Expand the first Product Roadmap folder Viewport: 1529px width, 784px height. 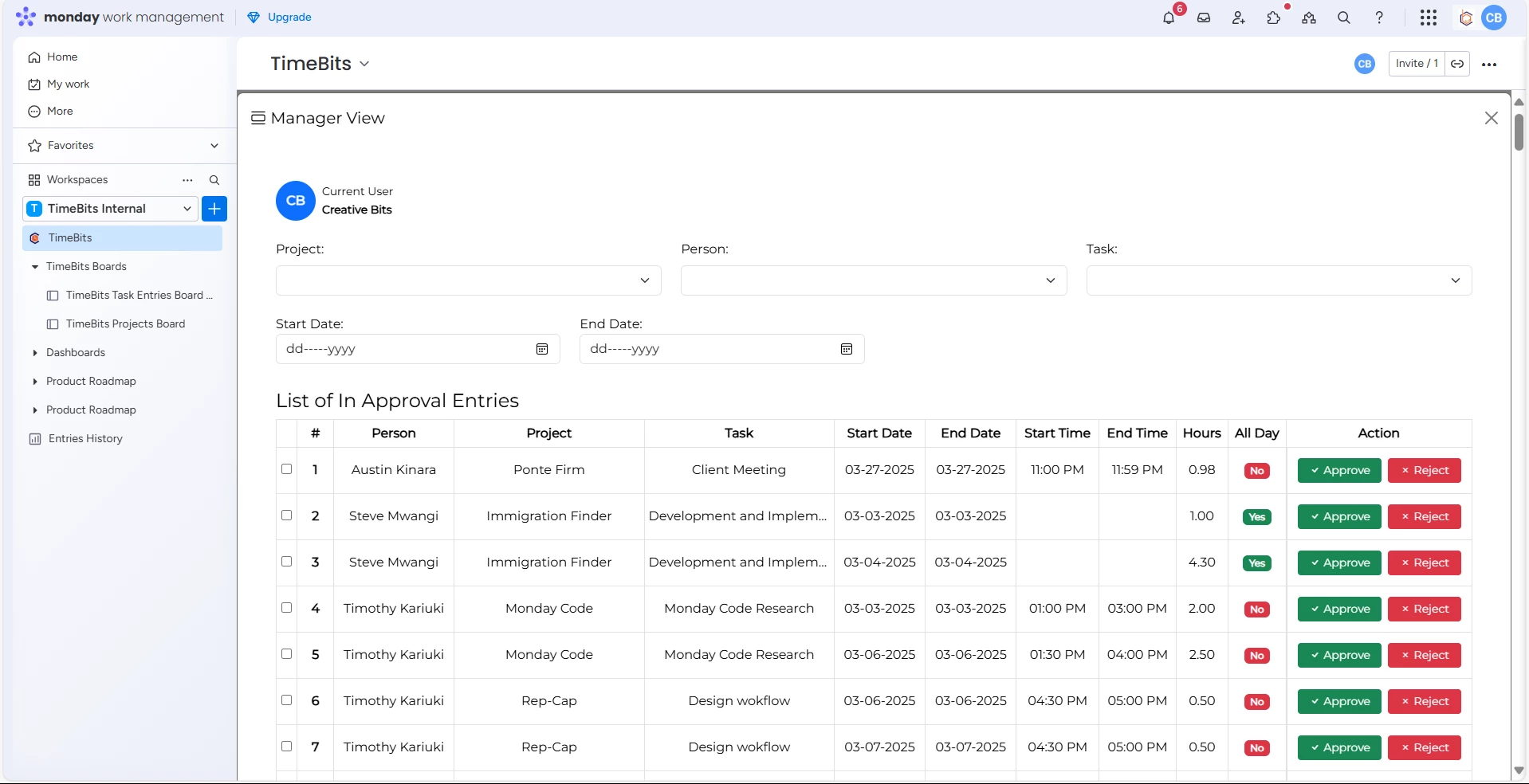[x=35, y=382]
